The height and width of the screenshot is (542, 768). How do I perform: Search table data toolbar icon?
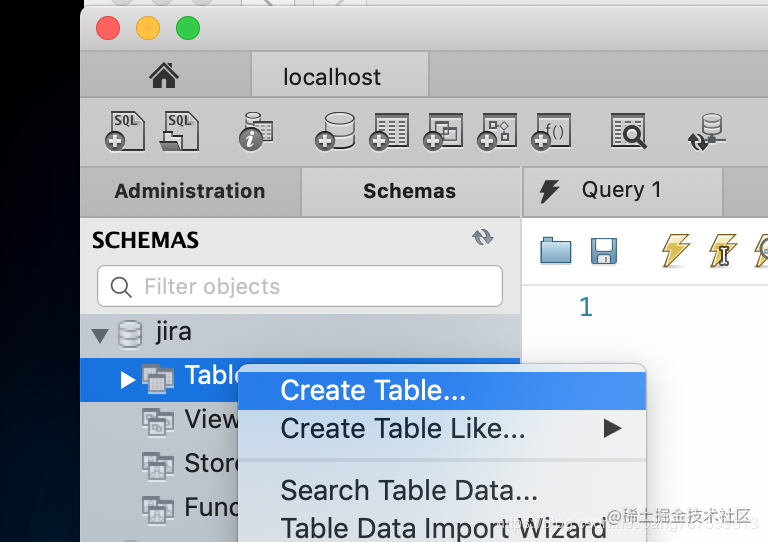(629, 131)
